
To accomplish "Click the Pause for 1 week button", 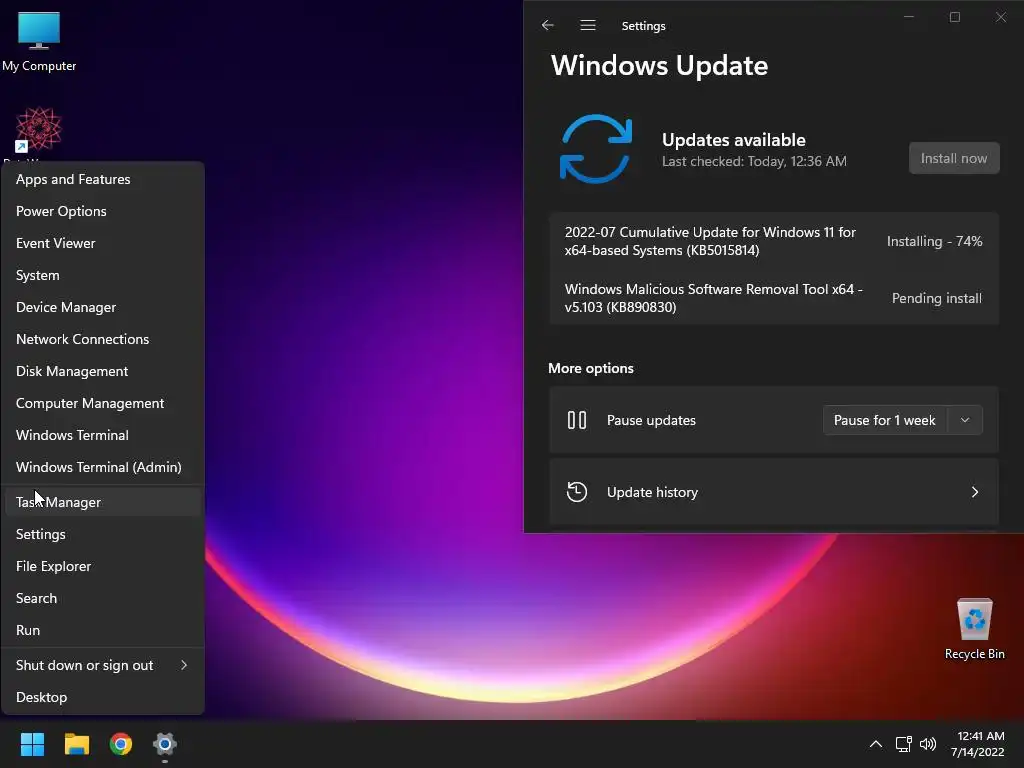I will tap(884, 420).
